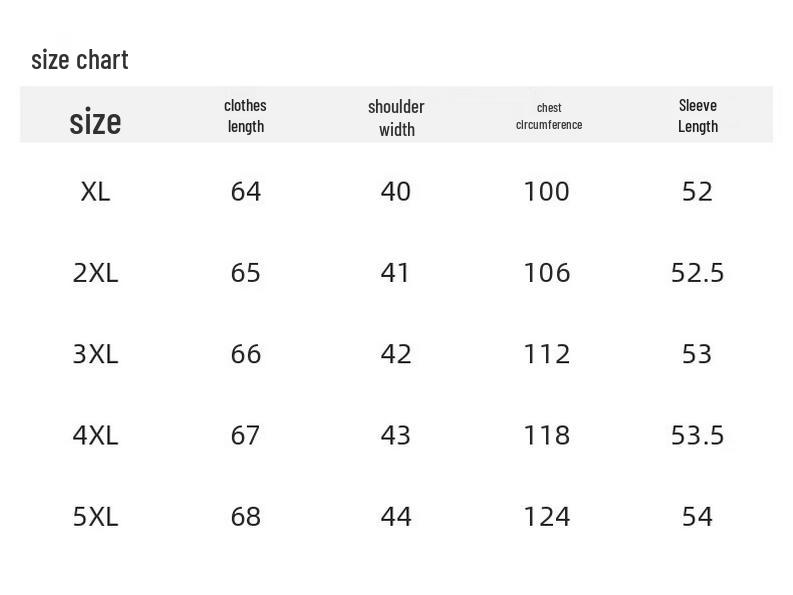Select chest circumference value 100
Image resolution: width=793 pixels, height=595 pixels.
click(547, 191)
